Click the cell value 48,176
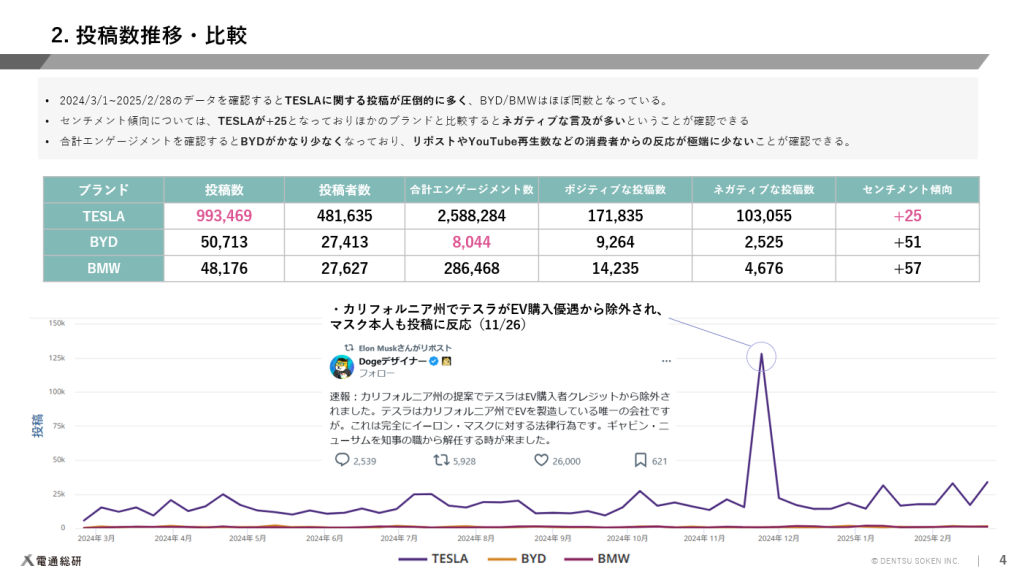 click(224, 268)
